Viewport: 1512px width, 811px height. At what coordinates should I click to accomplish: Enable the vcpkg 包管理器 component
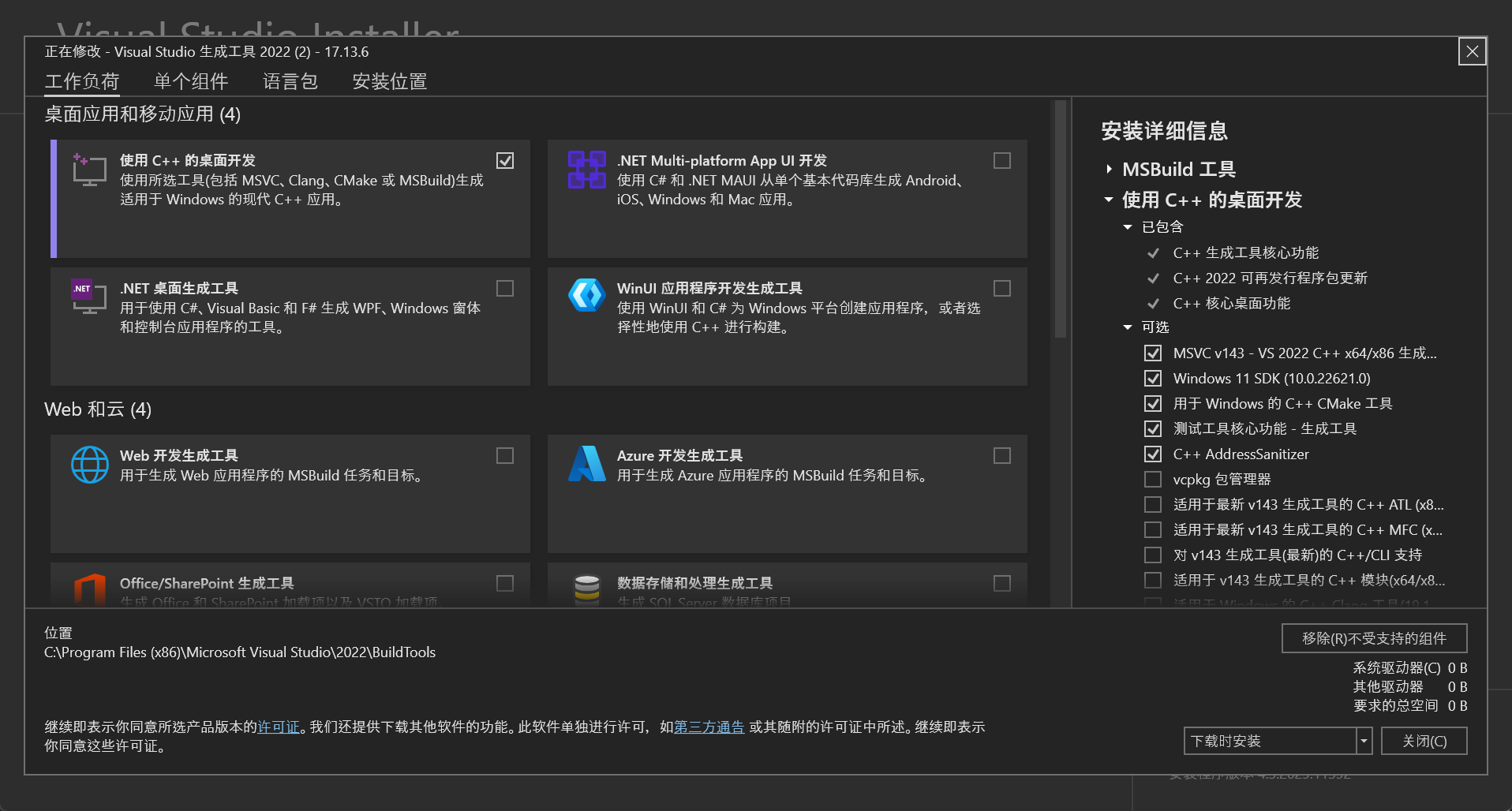coord(1152,479)
